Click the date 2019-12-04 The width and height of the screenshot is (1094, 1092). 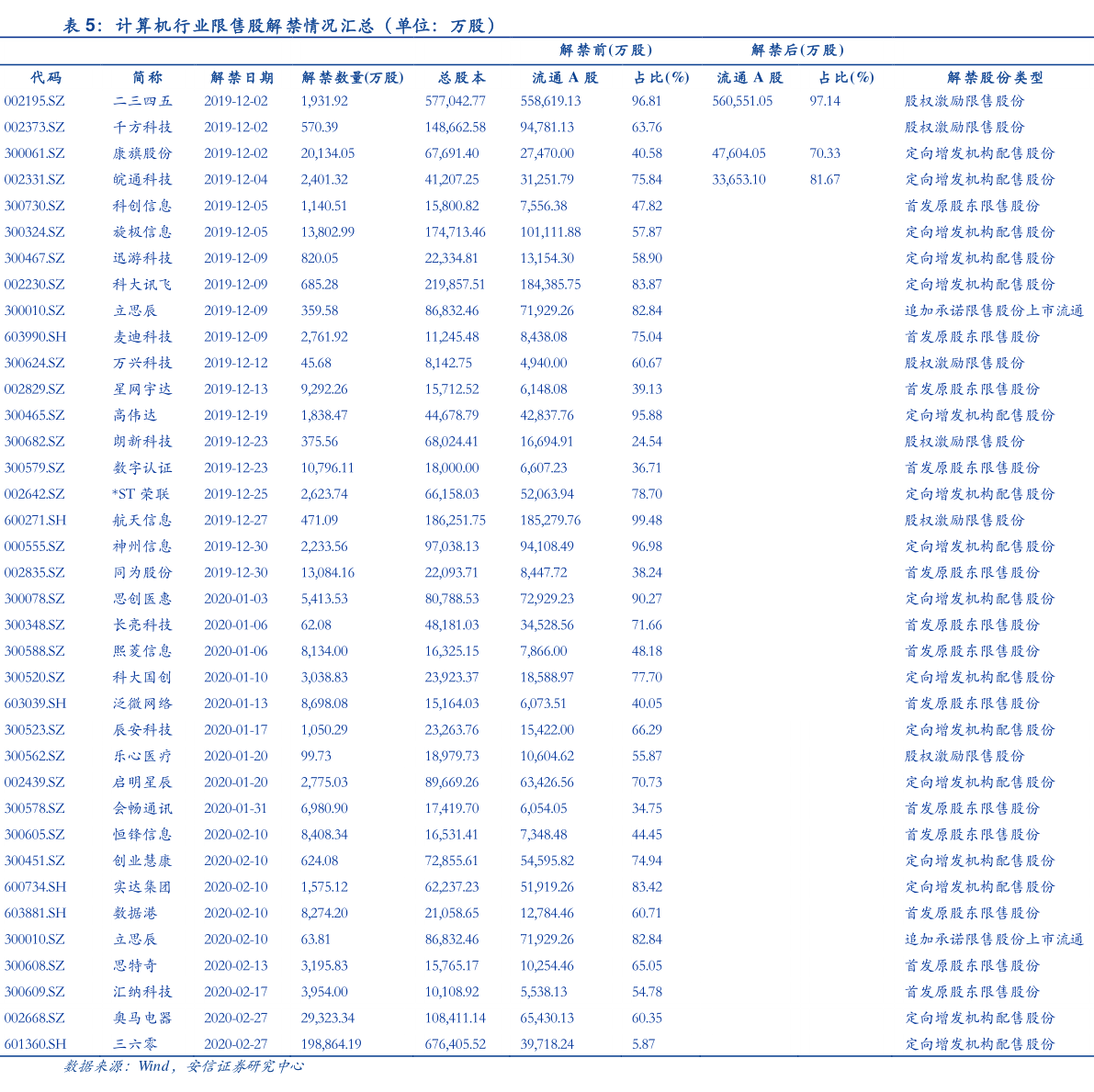coord(236,180)
